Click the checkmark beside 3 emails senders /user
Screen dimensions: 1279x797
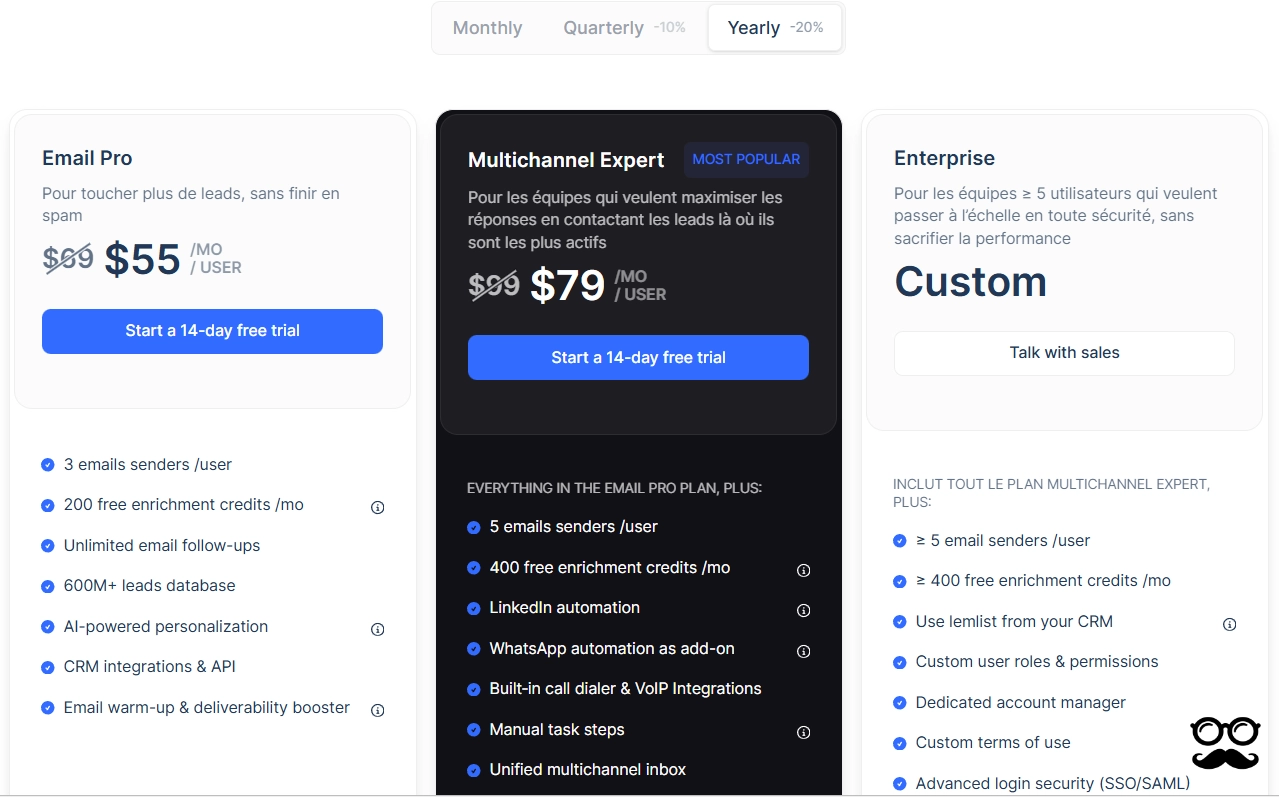pos(46,464)
